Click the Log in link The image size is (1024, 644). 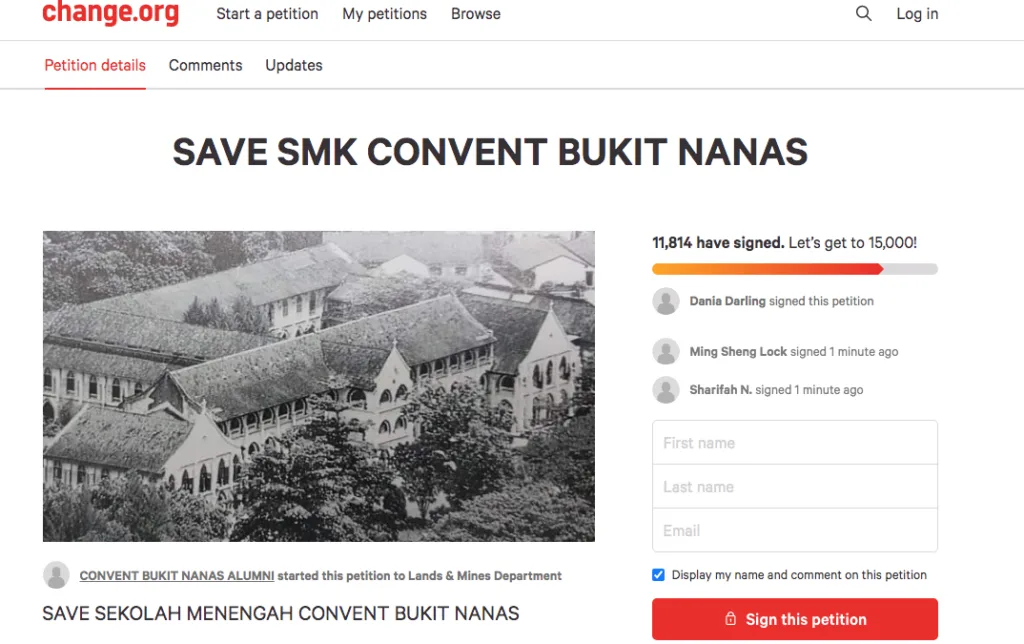pyautogui.click(x=917, y=14)
